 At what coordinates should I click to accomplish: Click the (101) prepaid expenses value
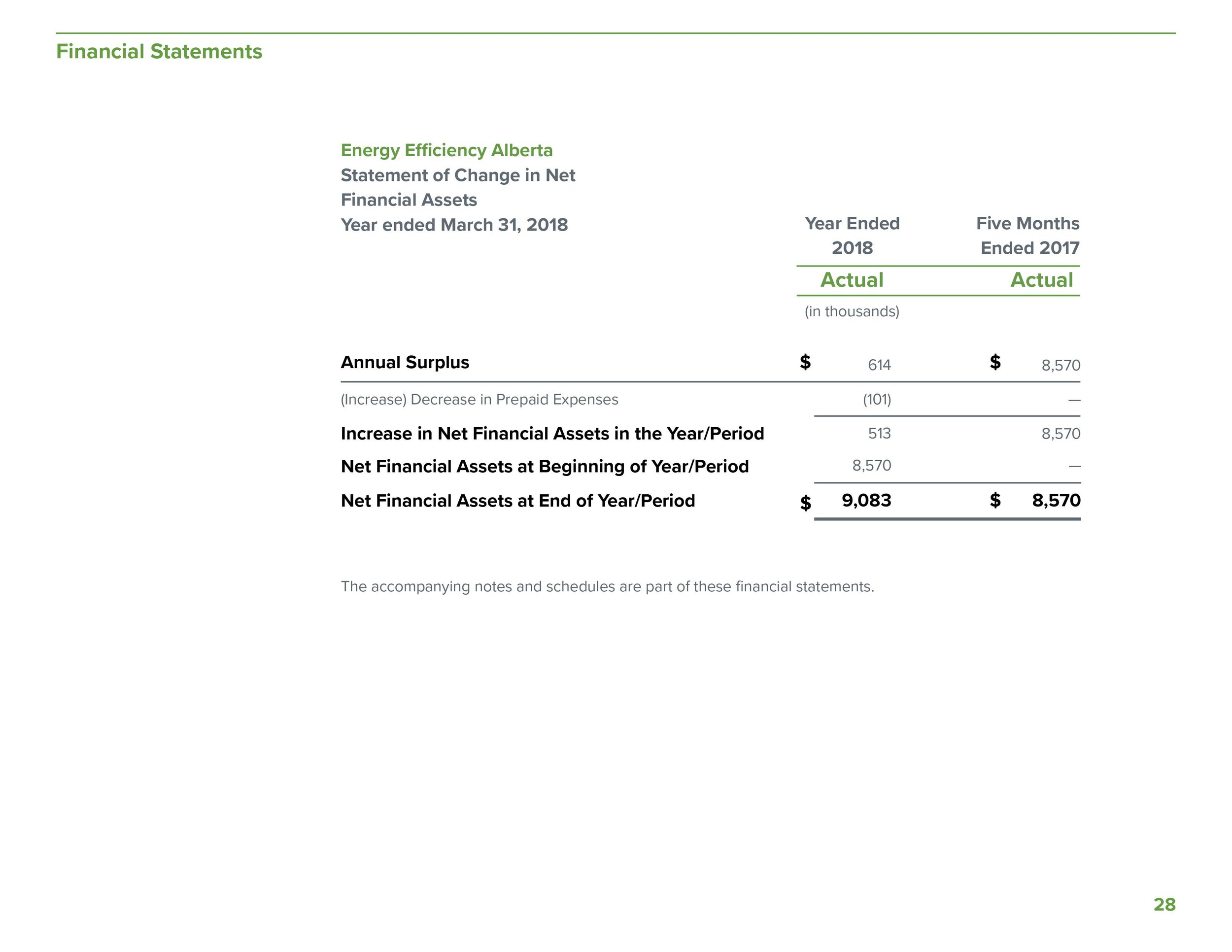(x=877, y=400)
